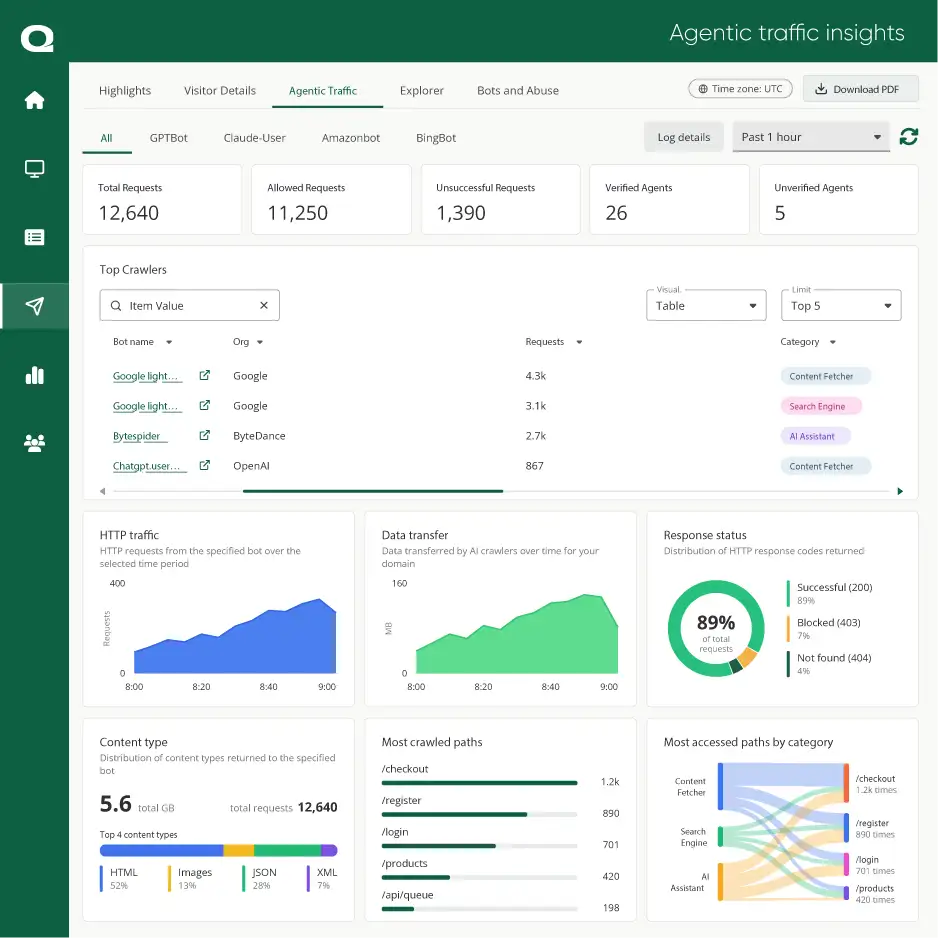Open the Google light link in Content Fetcher row
Screen dimensions: 938x938
tap(146, 376)
